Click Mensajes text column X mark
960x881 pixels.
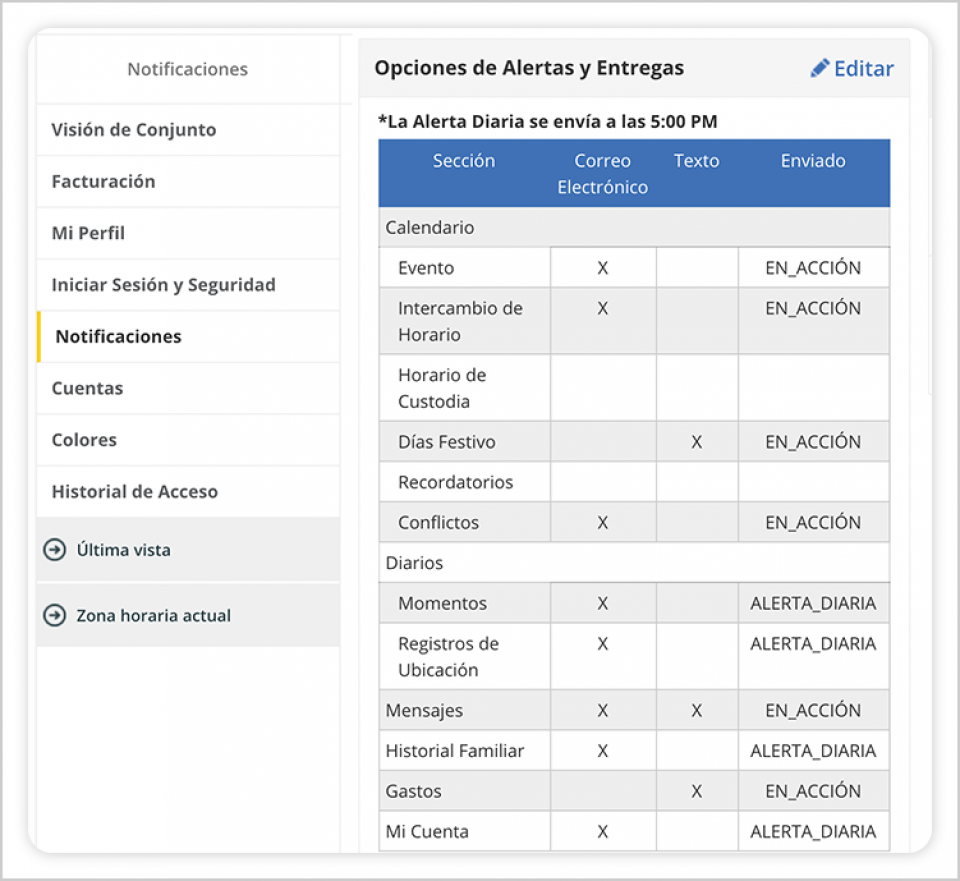(696, 711)
